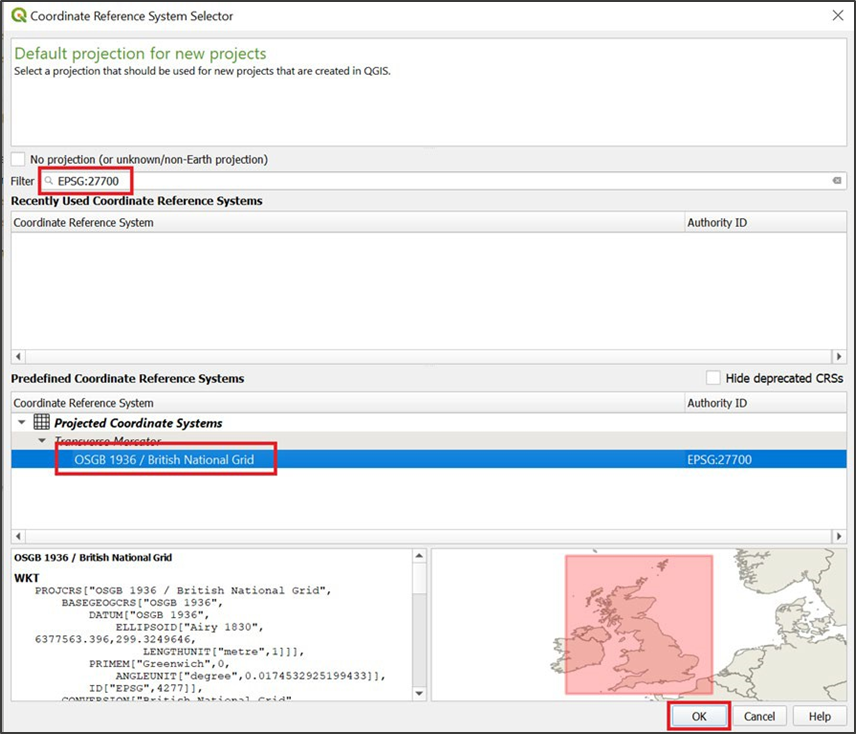Click the right scroll arrow under Recently Used list
856x734 pixels.
(840, 356)
